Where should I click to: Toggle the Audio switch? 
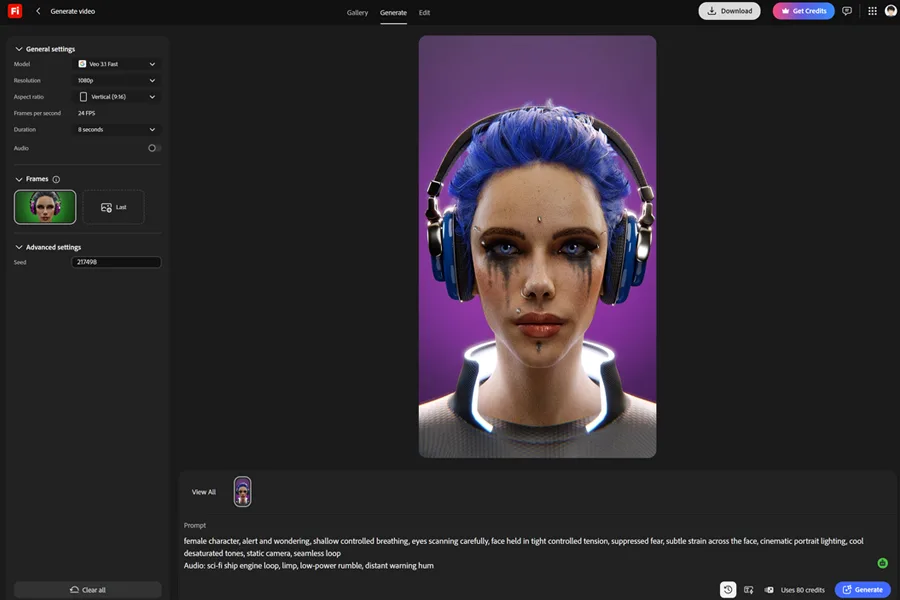(154, 148)
